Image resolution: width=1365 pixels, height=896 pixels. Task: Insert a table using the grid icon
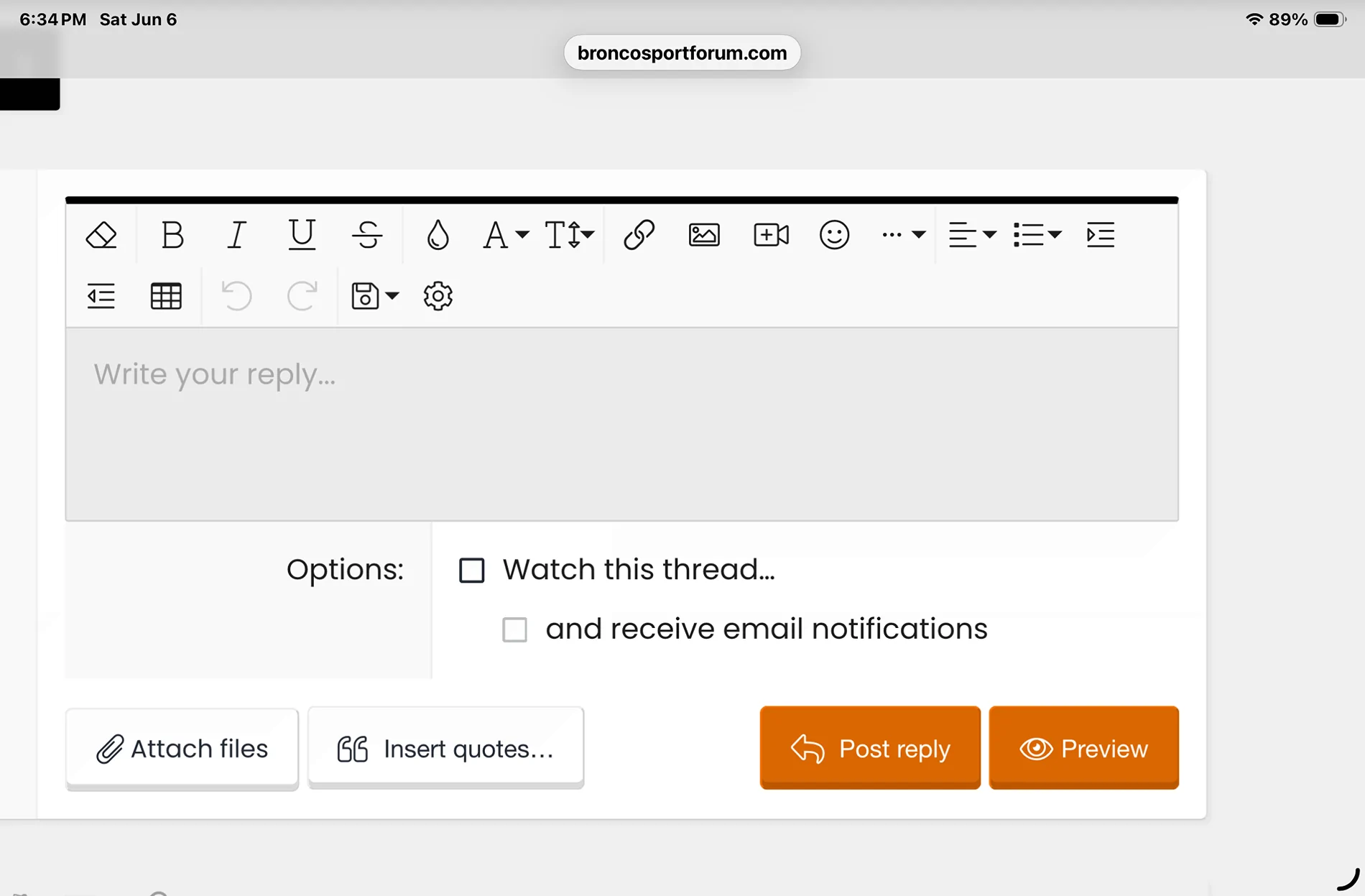click(x=166, y=296)
